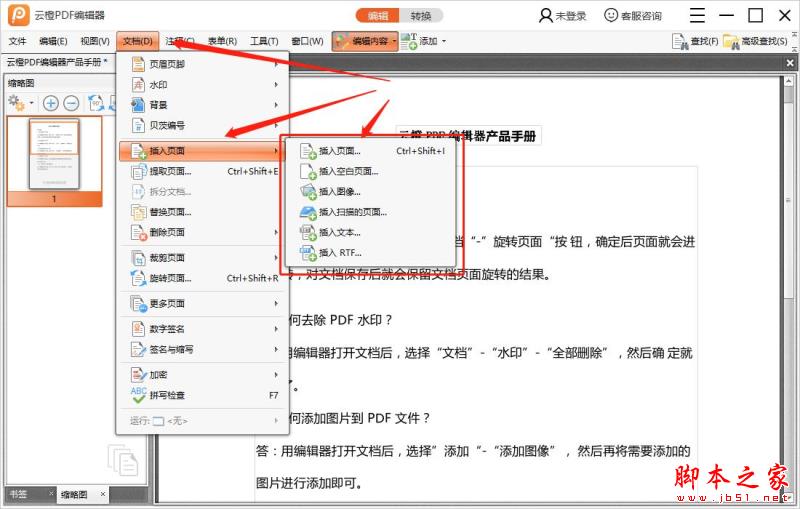The image size is (800, 509).
Task: Close the 书签 panel tab
Action: (51, 493)
